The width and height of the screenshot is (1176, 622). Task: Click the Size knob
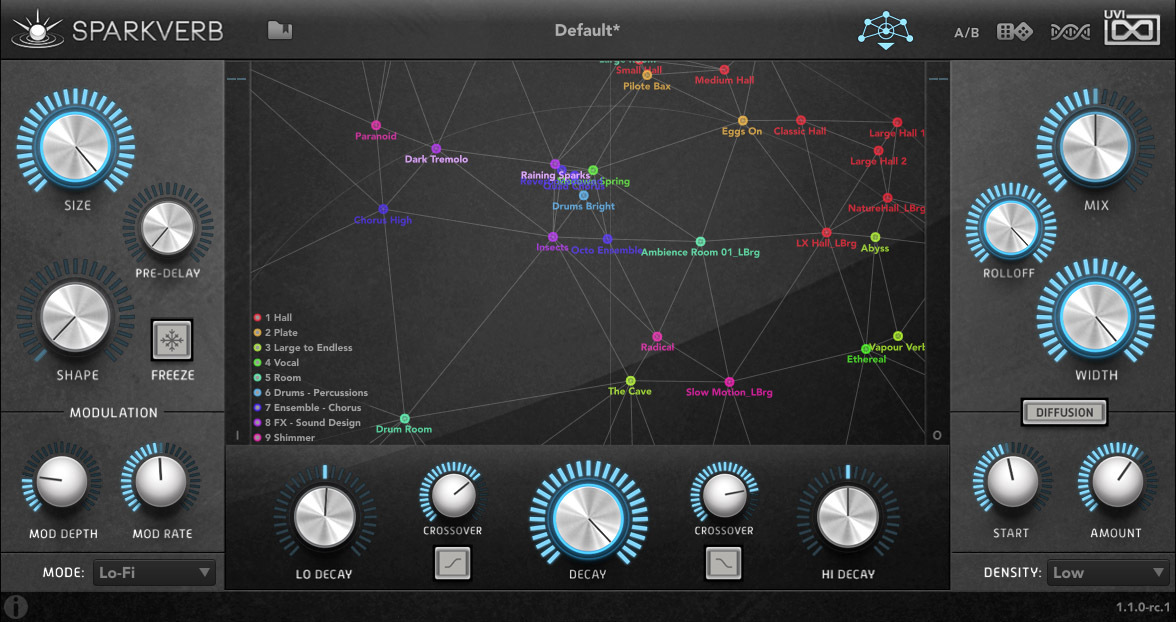[76, 146]
